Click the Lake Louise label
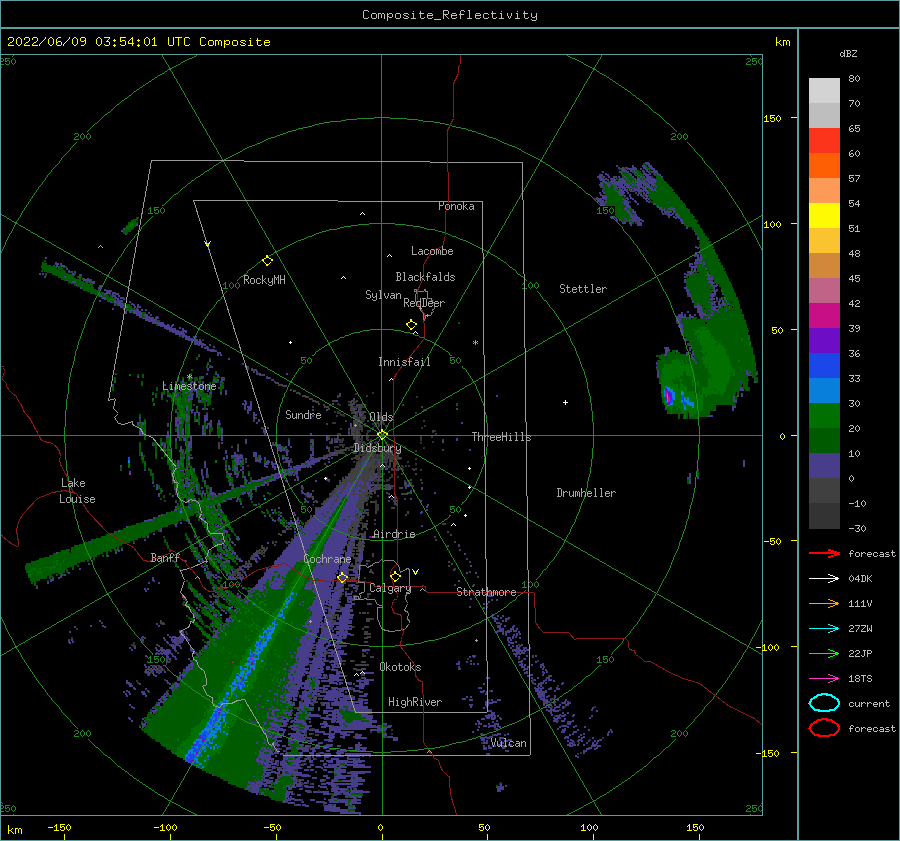 [77, 491]
